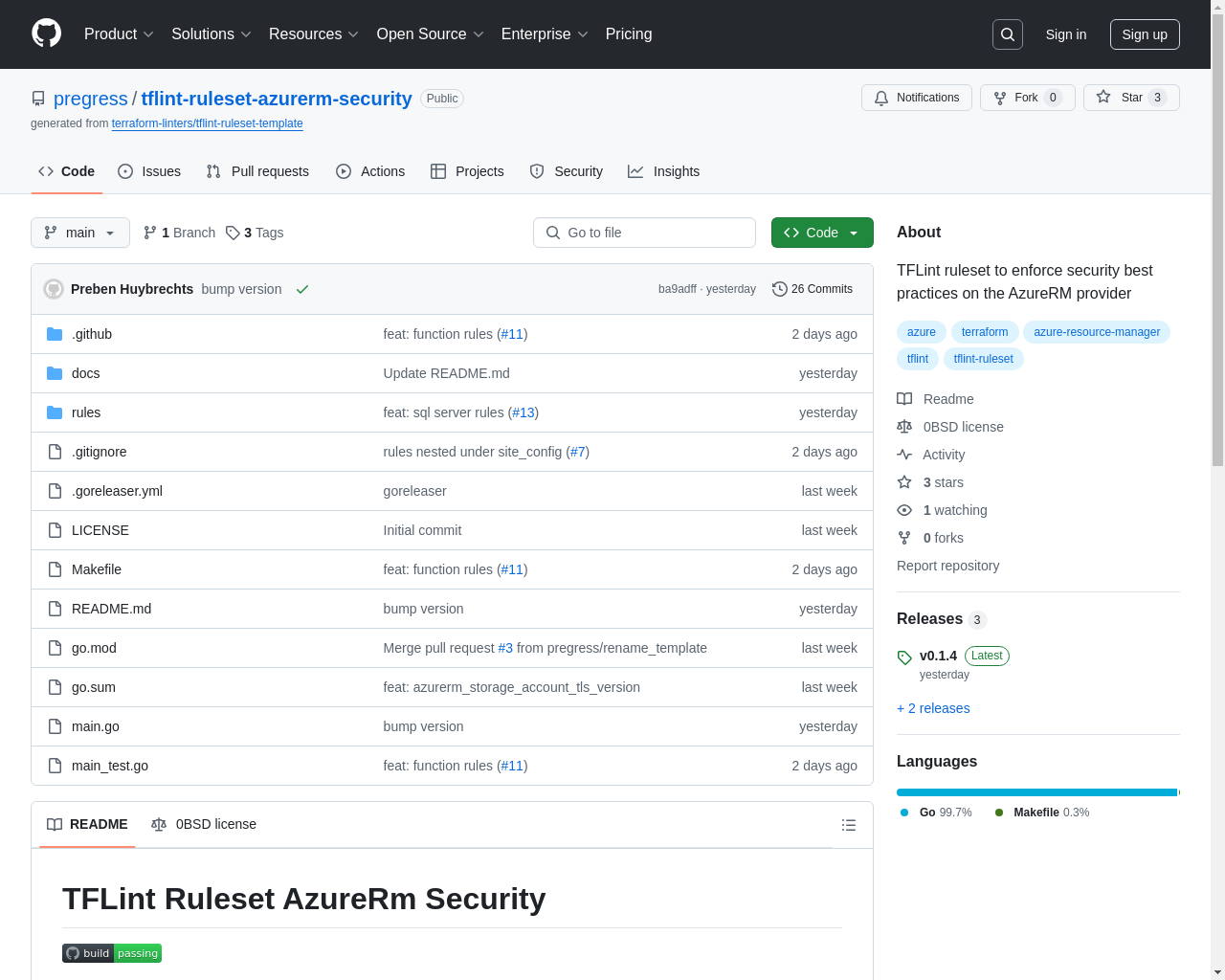Click the LICENSE file icon
The image size is (1225, 980).
tap(55, 530)
